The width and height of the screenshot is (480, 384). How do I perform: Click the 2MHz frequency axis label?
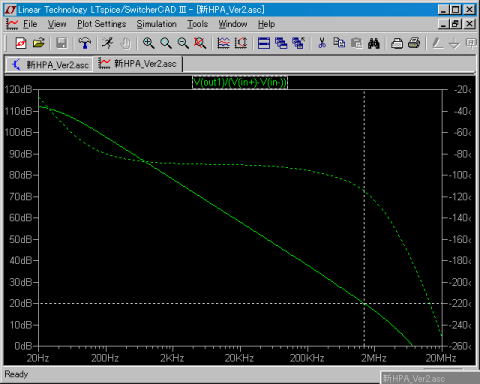(374, 358)
